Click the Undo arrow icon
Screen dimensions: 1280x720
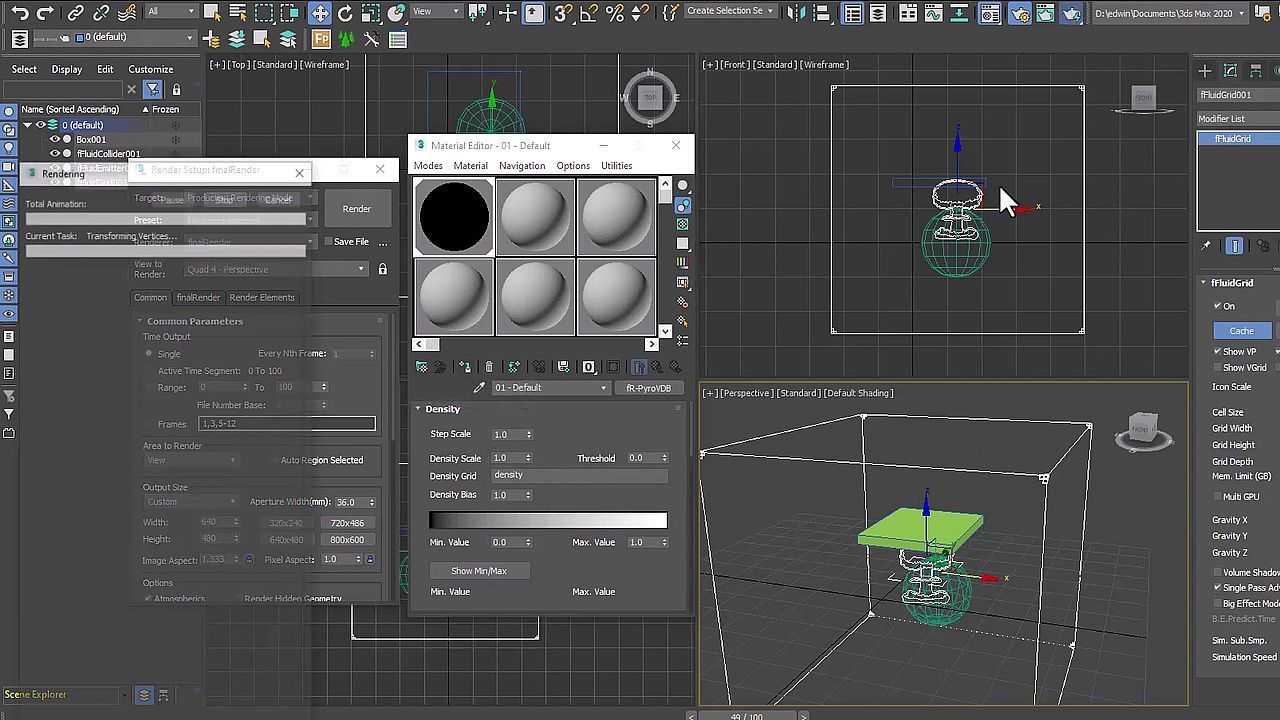[x=19, y=13]
